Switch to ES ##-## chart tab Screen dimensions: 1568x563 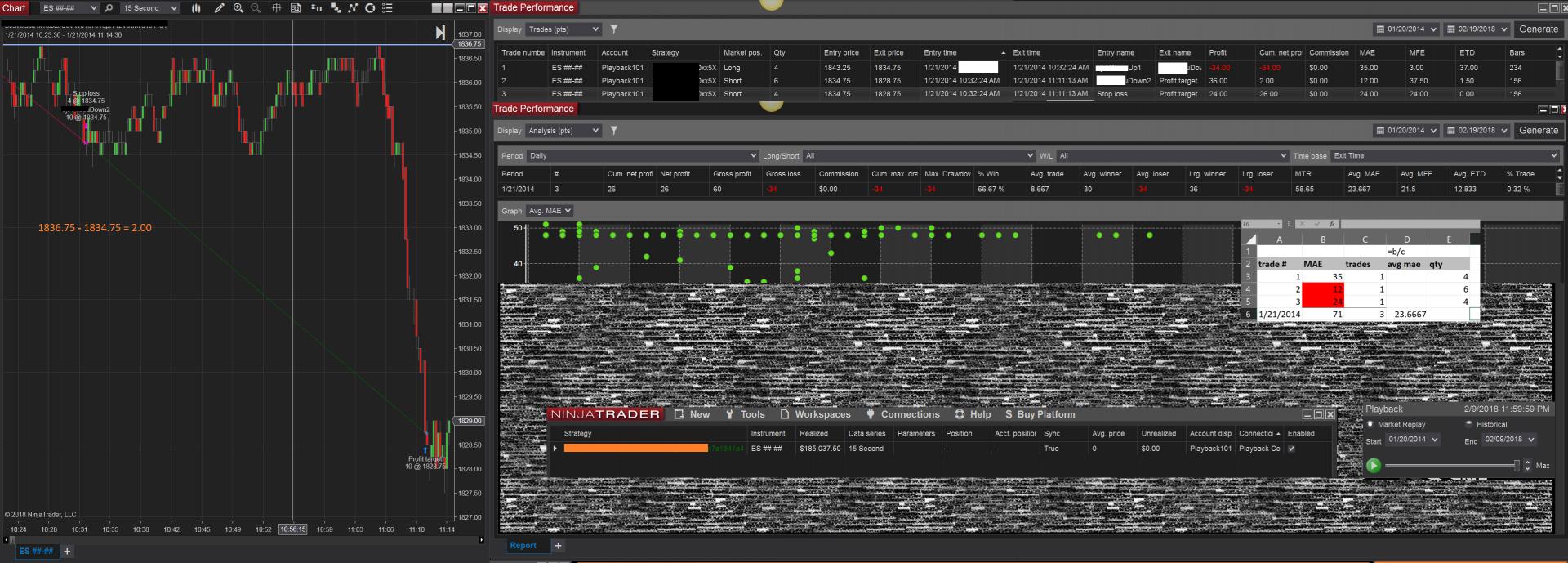(36, 552)
